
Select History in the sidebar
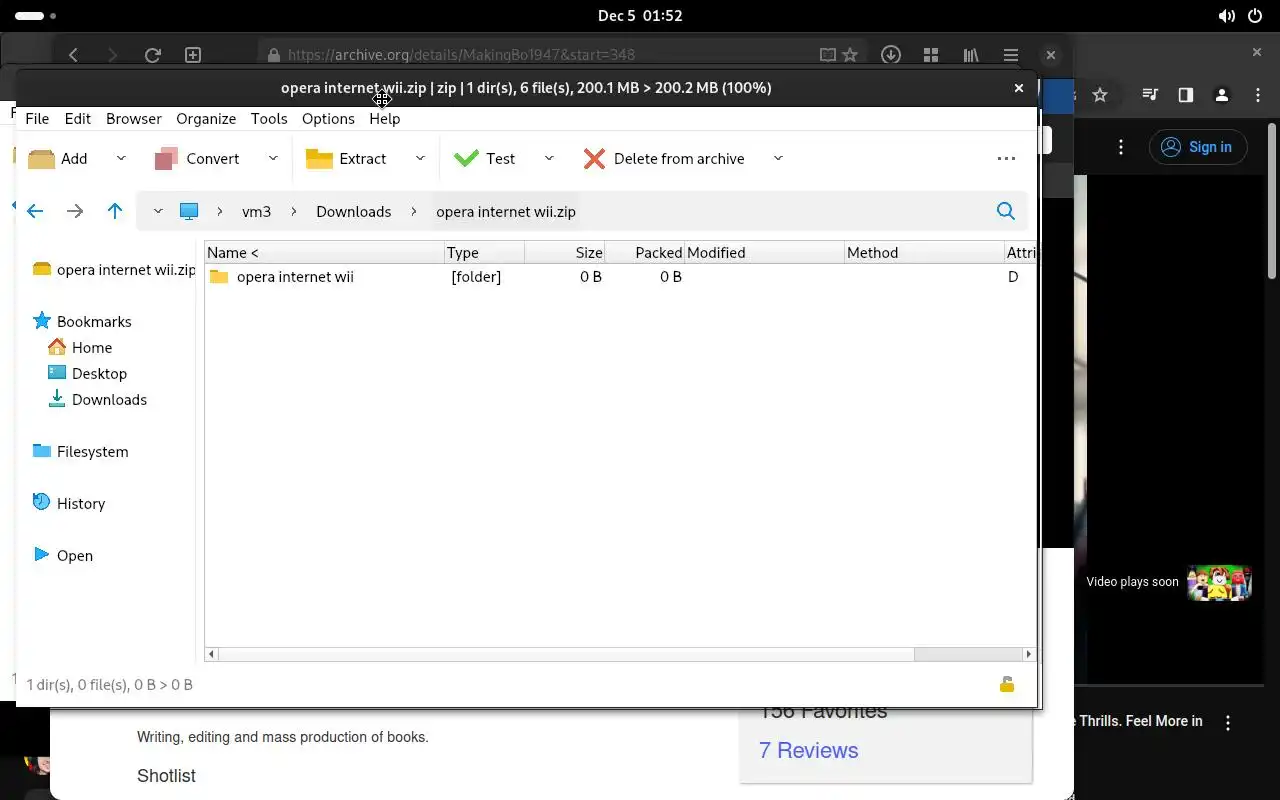(x=68, y=503)
